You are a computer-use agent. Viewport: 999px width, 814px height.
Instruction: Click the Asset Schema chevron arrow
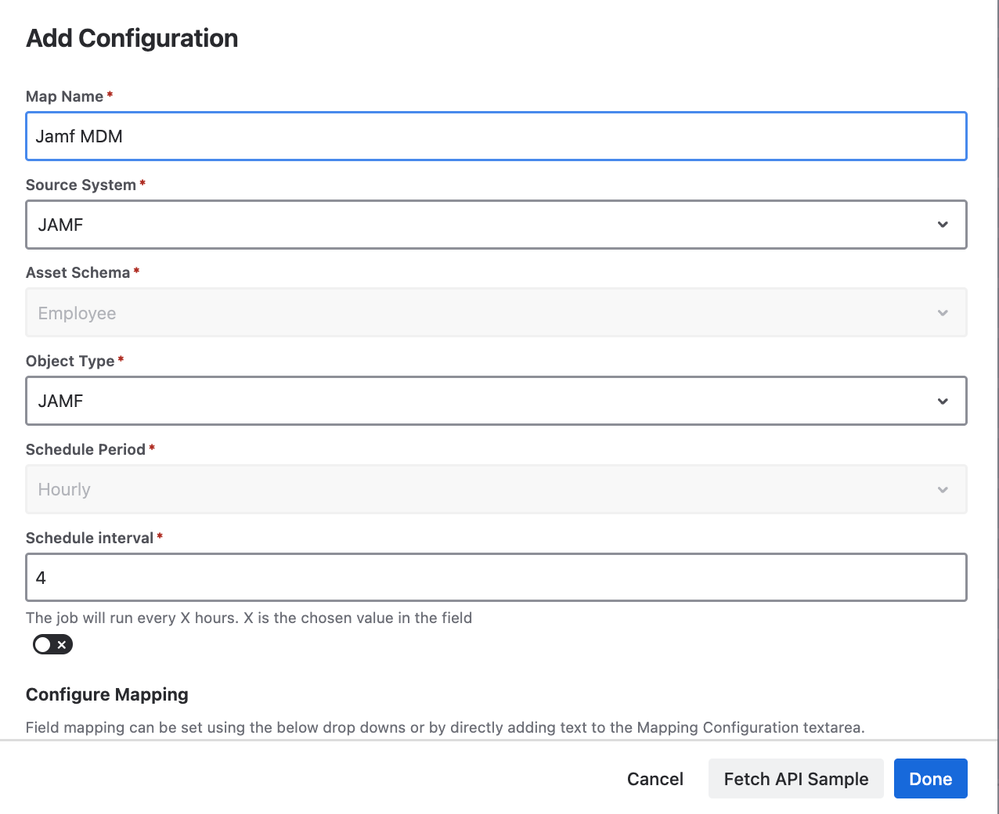943,313
